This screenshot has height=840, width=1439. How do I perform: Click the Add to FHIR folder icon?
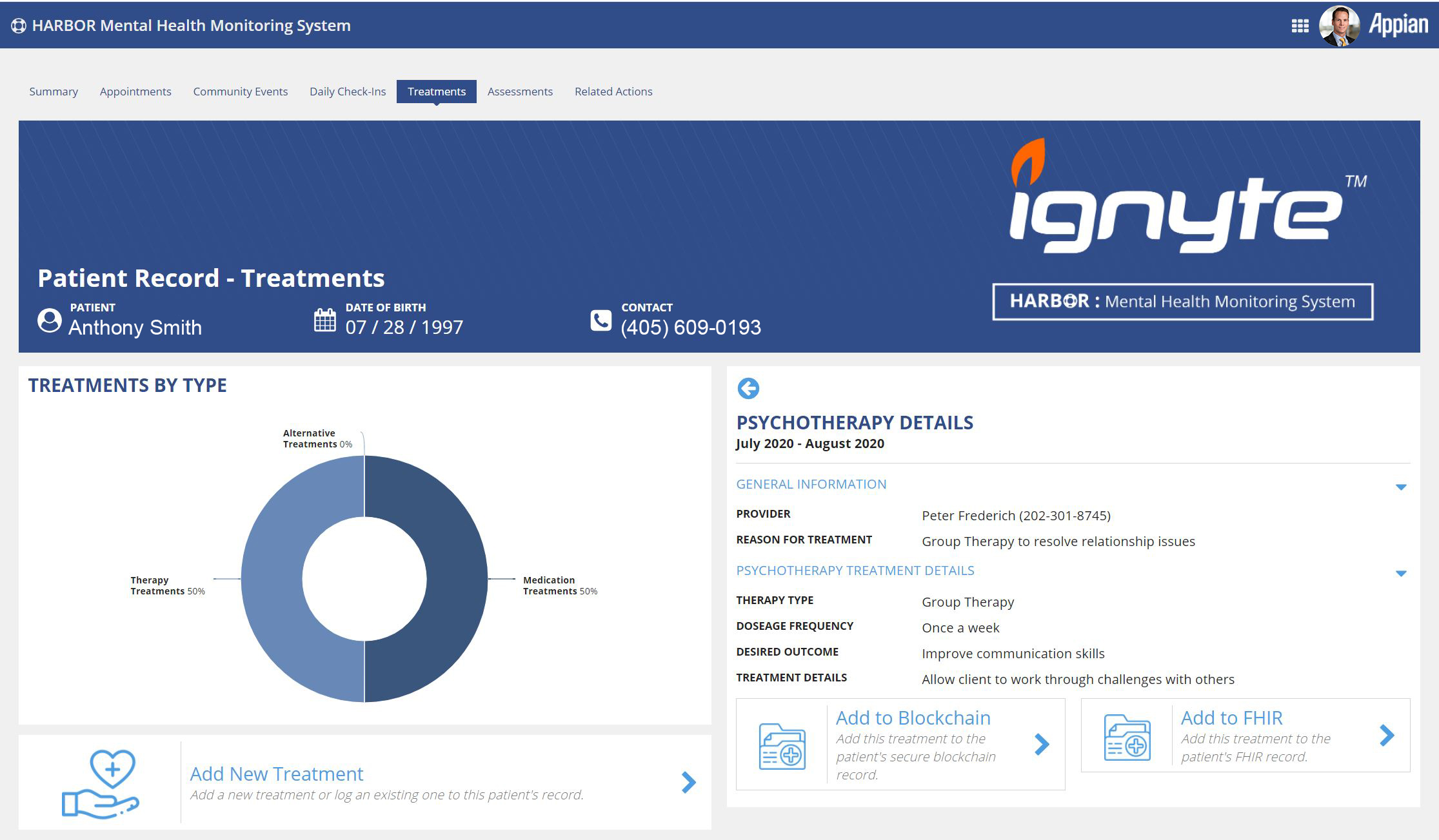point(1127,737)
